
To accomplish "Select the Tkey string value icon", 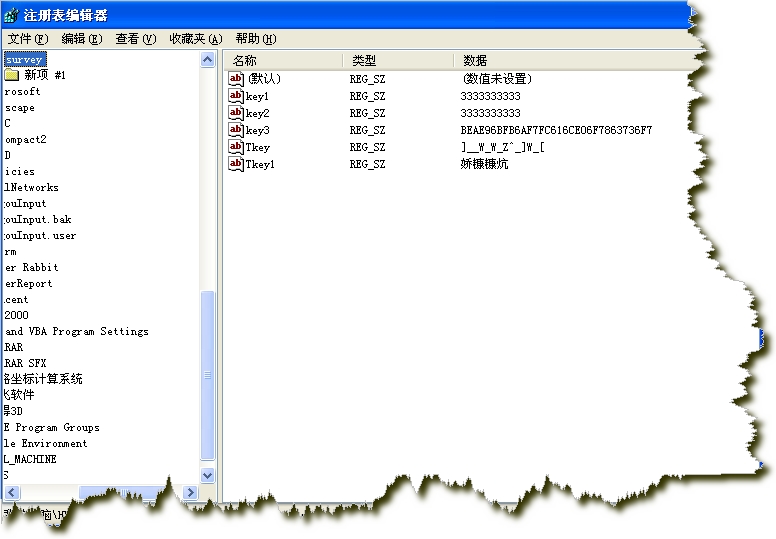I will pos(236,147).
